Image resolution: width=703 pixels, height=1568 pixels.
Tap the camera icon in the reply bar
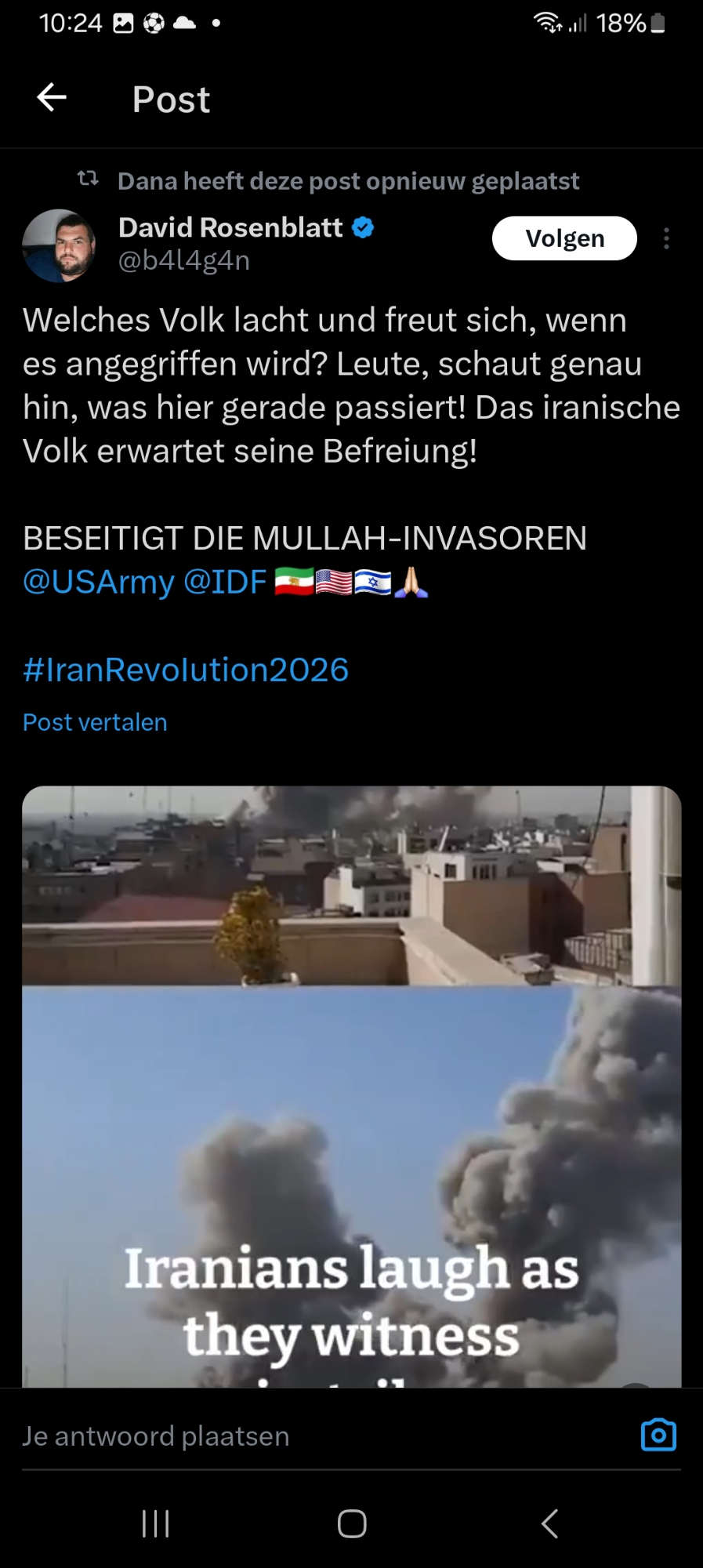pyautogui.click(x=658, y=1435)
